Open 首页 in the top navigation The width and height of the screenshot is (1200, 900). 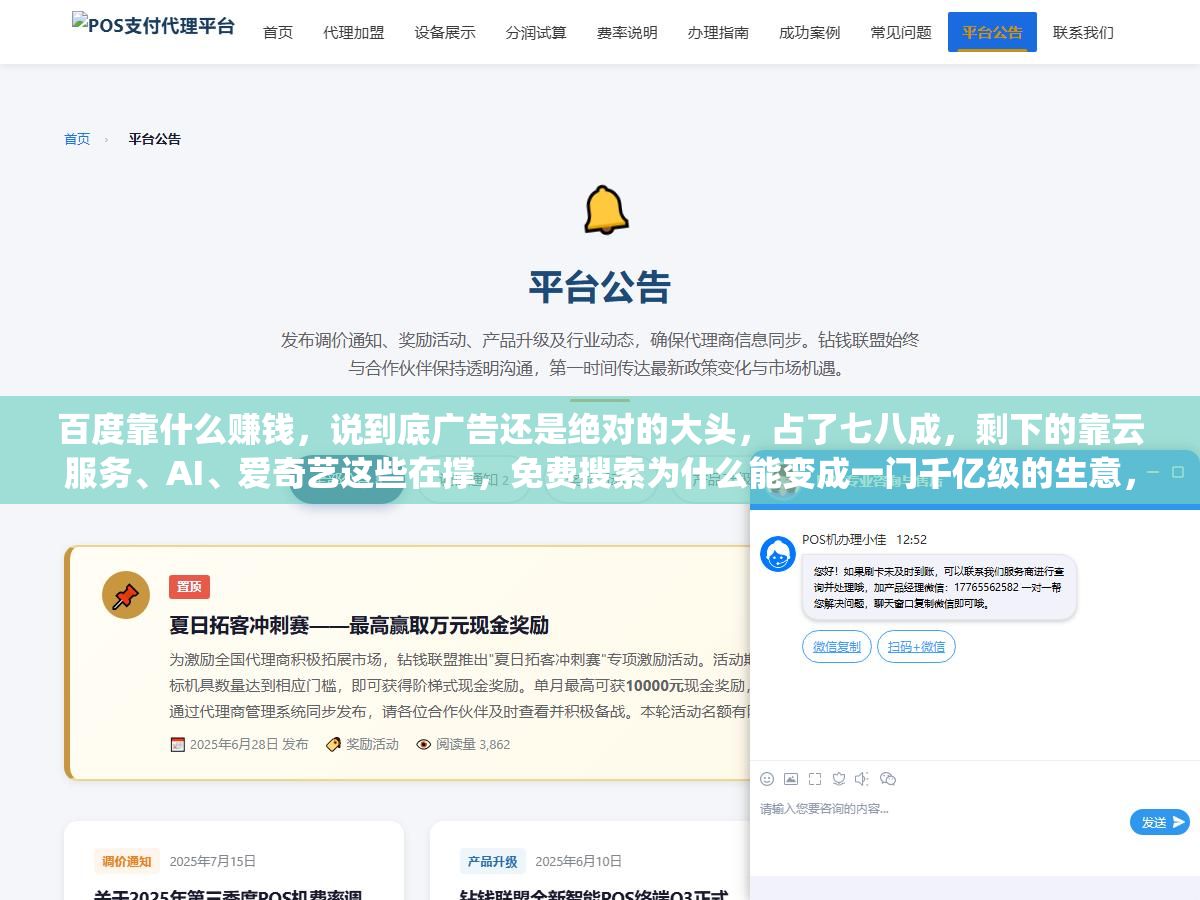click(278, 32)
